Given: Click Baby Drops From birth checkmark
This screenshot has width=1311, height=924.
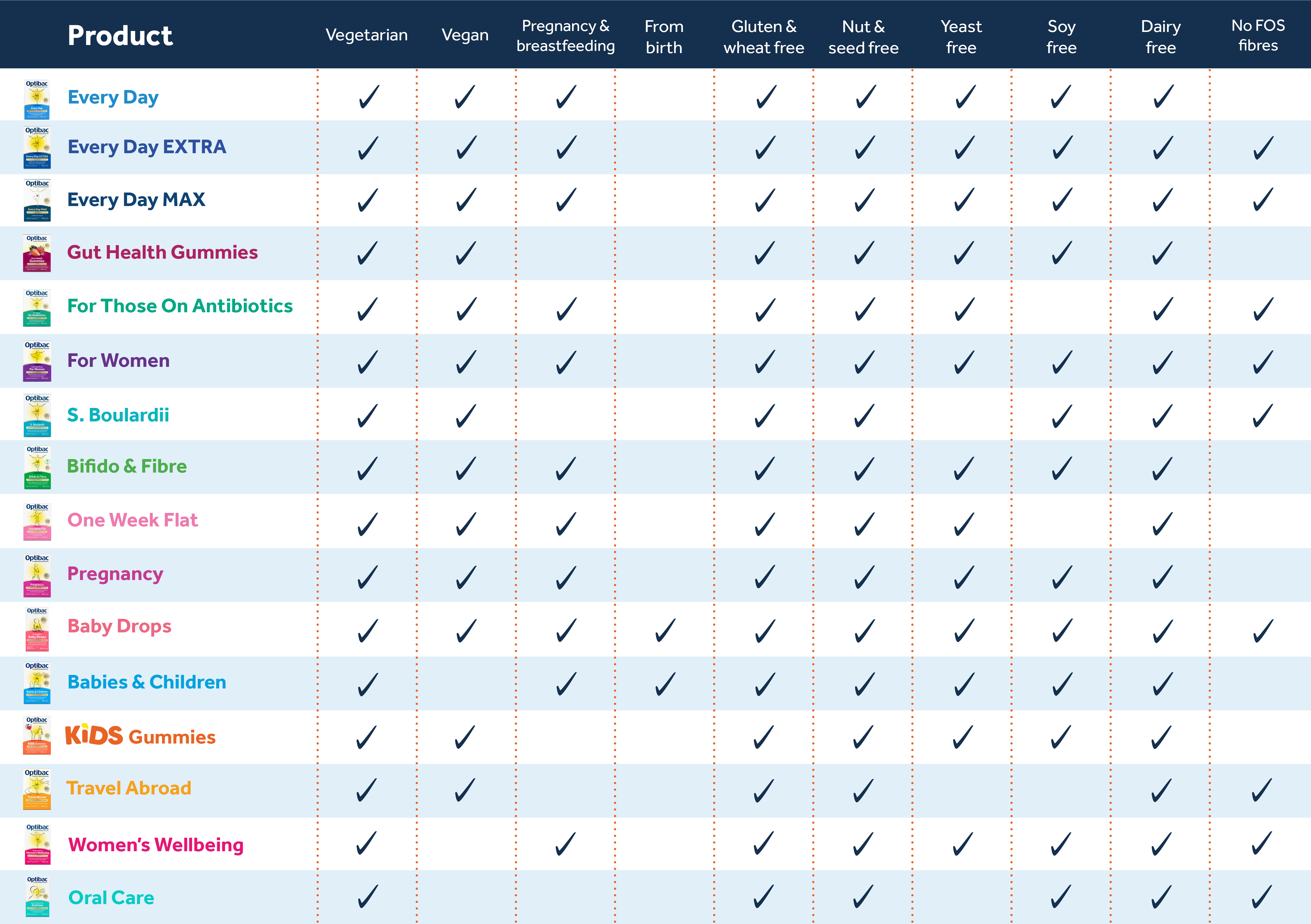Looking at the screenshot, I should [665, 630].
